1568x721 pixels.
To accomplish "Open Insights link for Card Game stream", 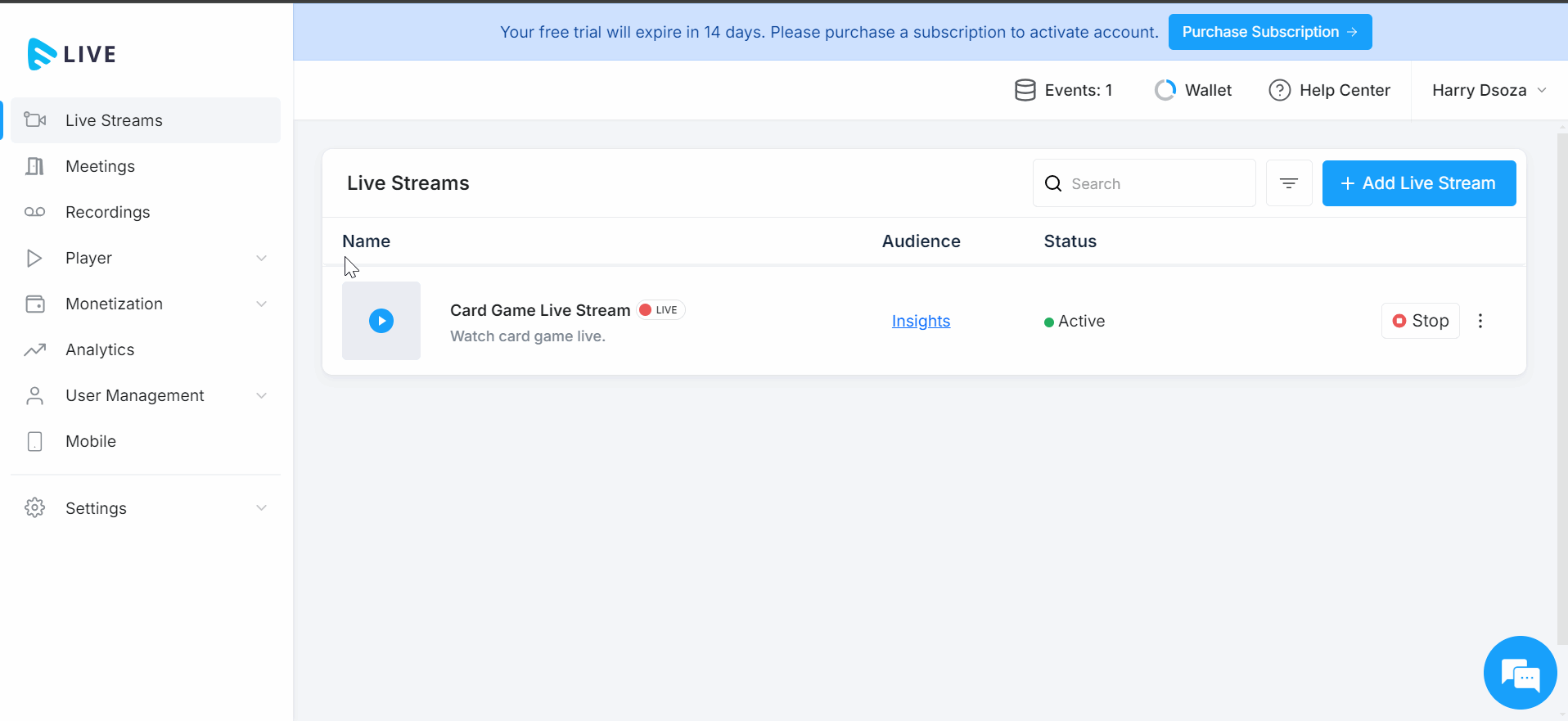I will pos(921,321).
